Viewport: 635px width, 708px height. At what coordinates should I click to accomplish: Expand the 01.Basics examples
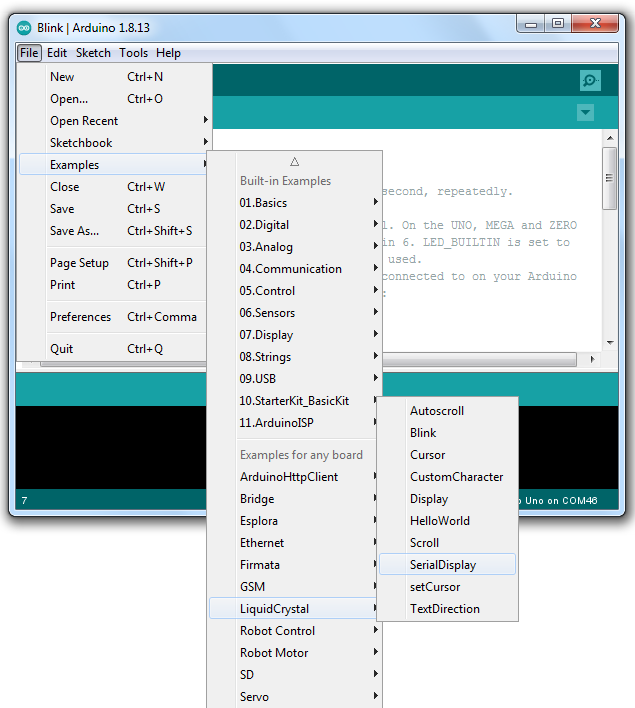click(x=295, y=203)
